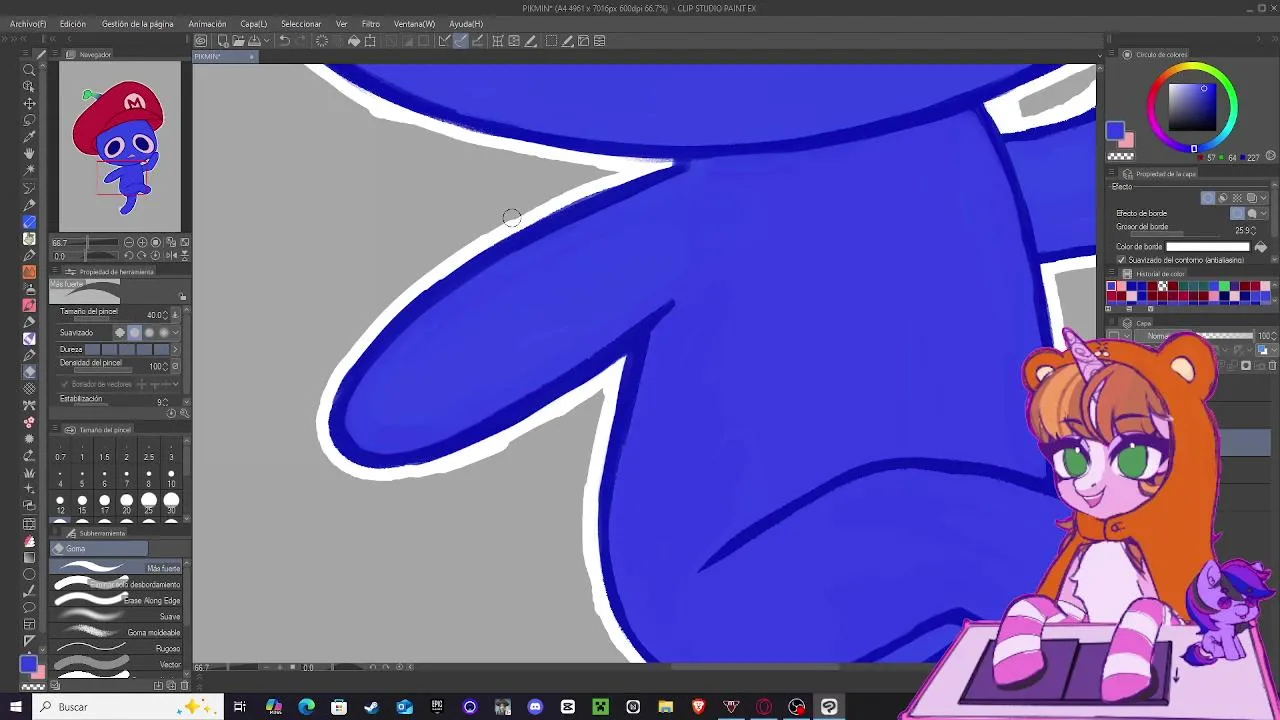Open Brave browser from the taskbar
The width and height of the screenshot is (1280, 720).
699,707
